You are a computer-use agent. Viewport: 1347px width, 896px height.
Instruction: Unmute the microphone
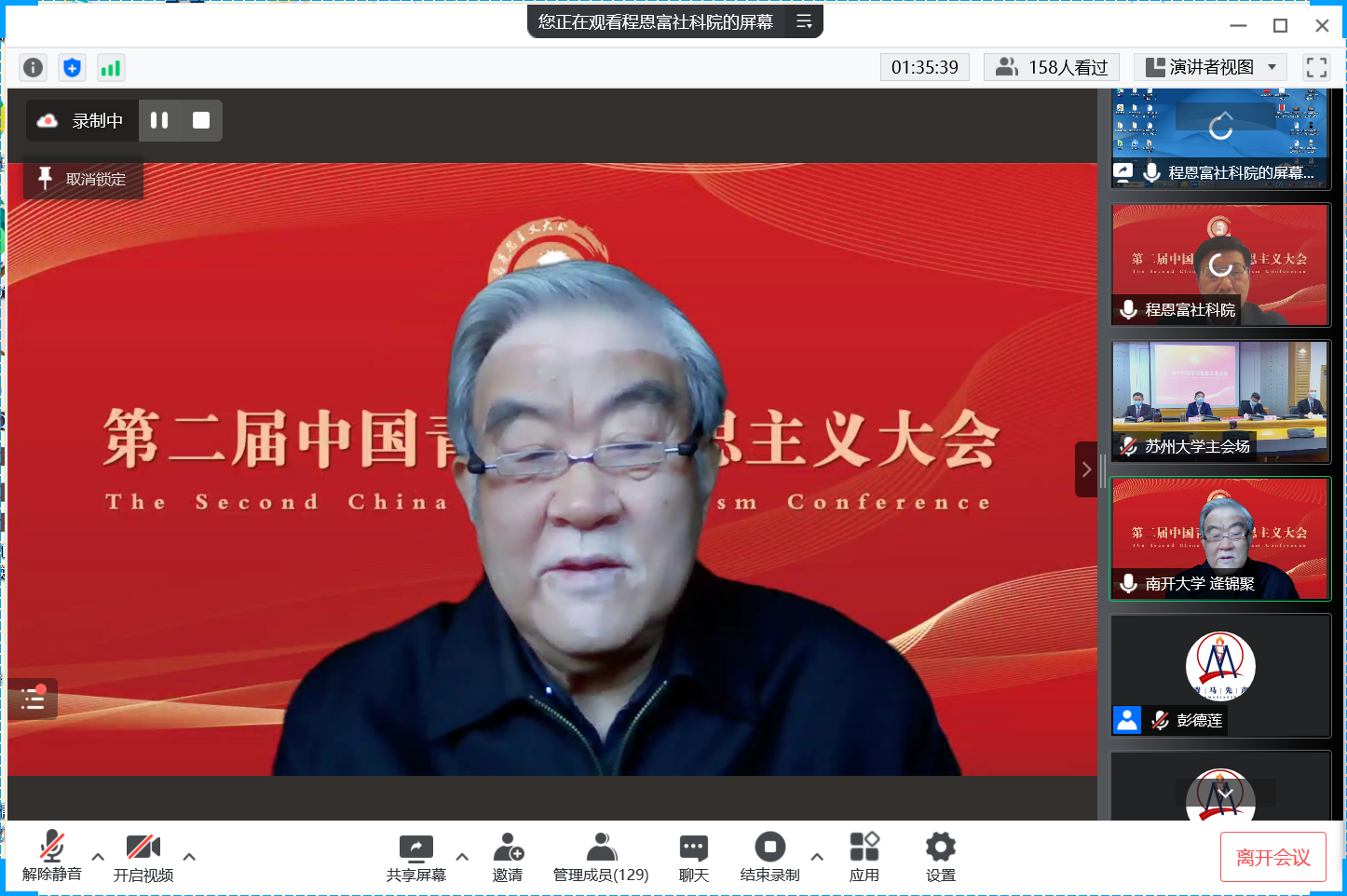(52, 857)
